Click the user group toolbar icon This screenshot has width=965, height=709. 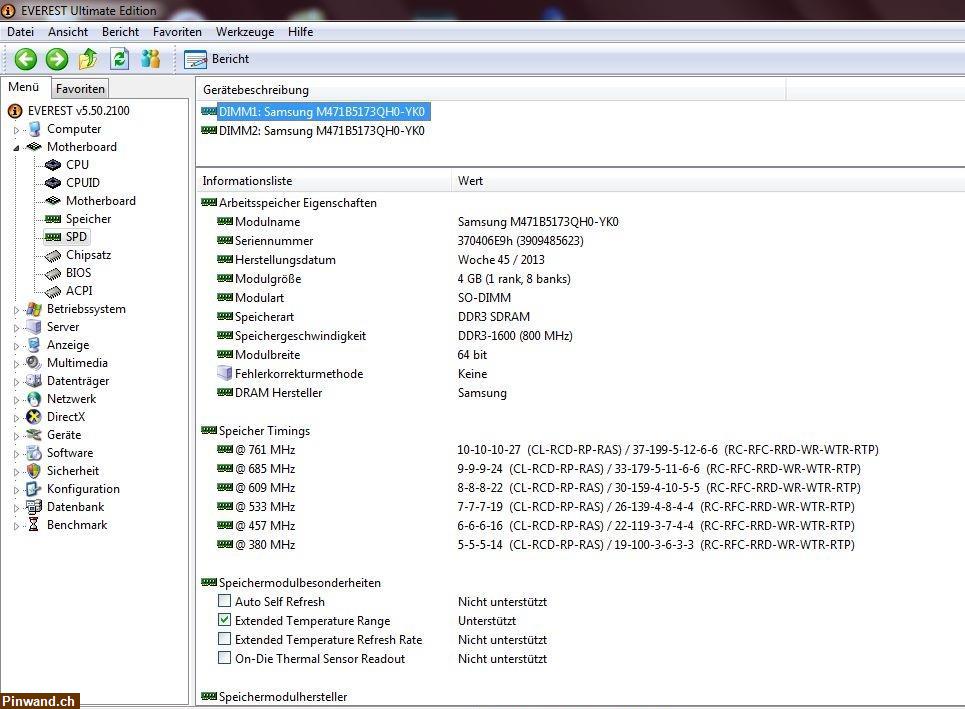coord(150,59)
